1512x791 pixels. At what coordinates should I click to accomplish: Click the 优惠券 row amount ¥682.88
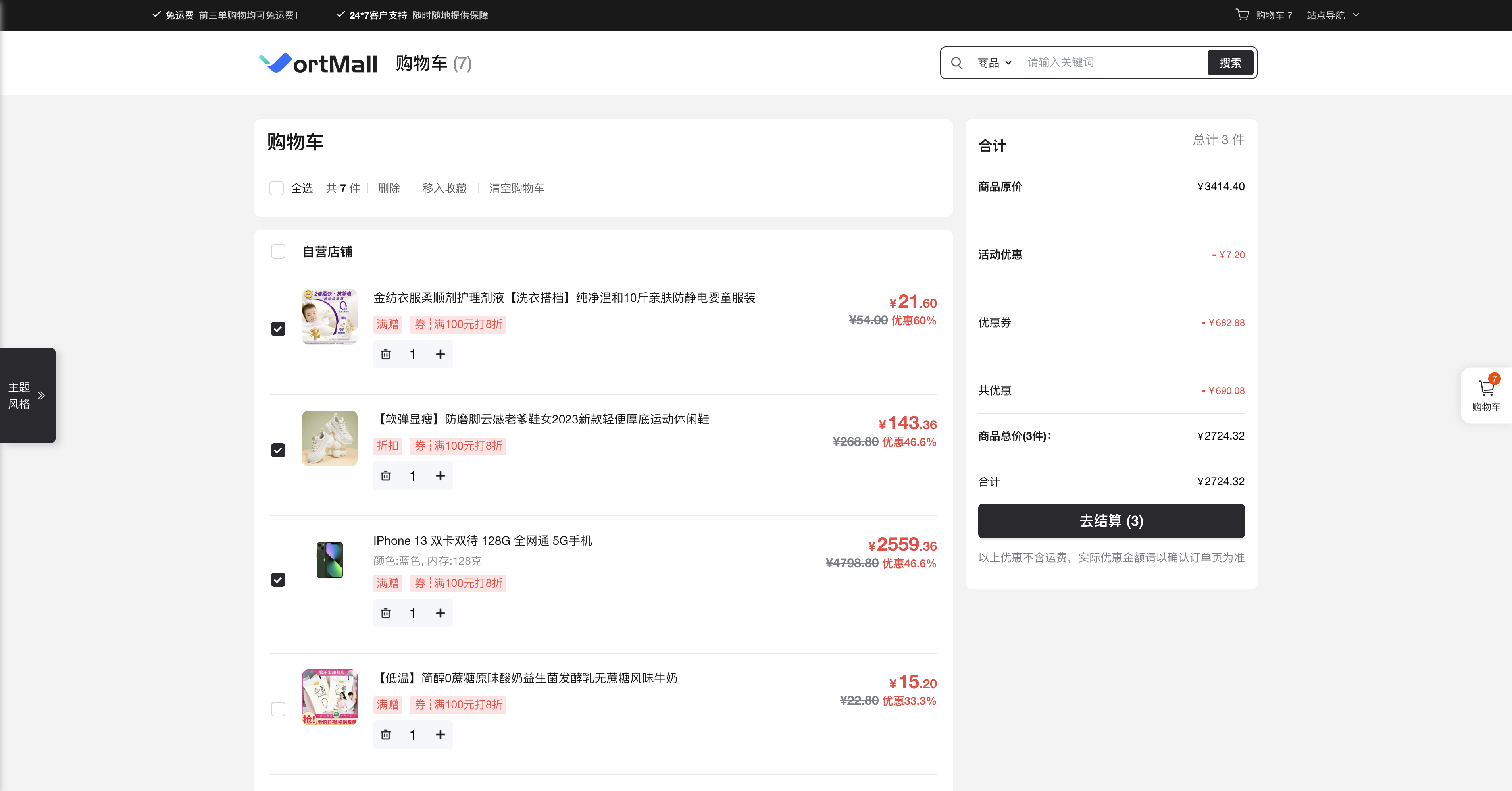[1223, 322]
